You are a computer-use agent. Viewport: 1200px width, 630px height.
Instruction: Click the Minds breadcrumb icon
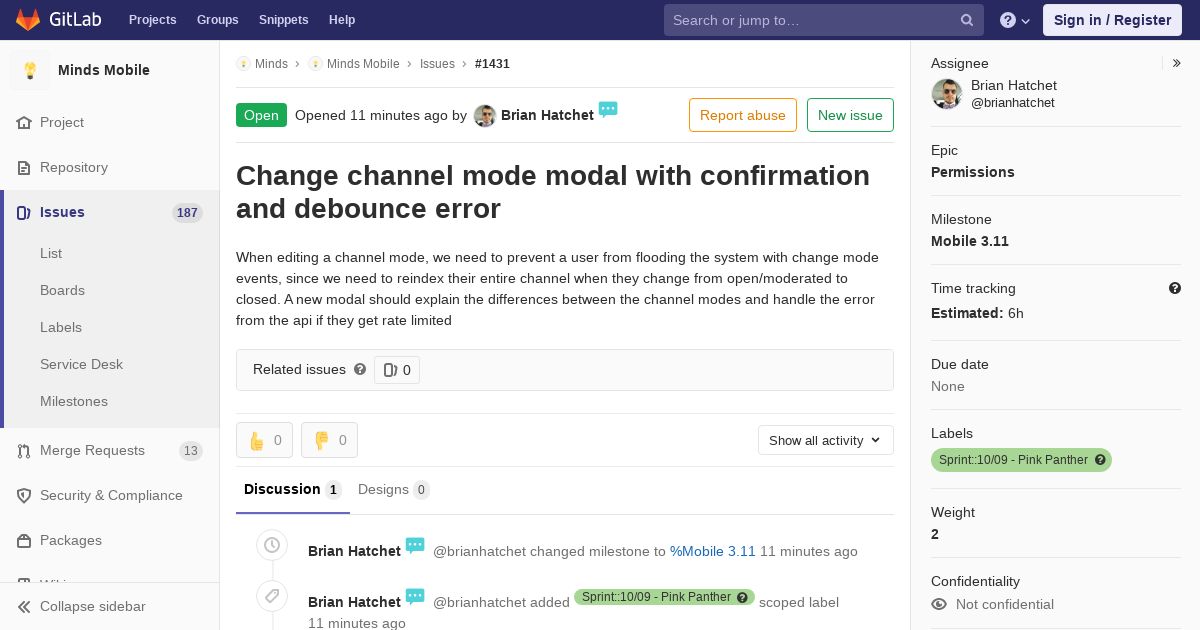pos(243,63)
